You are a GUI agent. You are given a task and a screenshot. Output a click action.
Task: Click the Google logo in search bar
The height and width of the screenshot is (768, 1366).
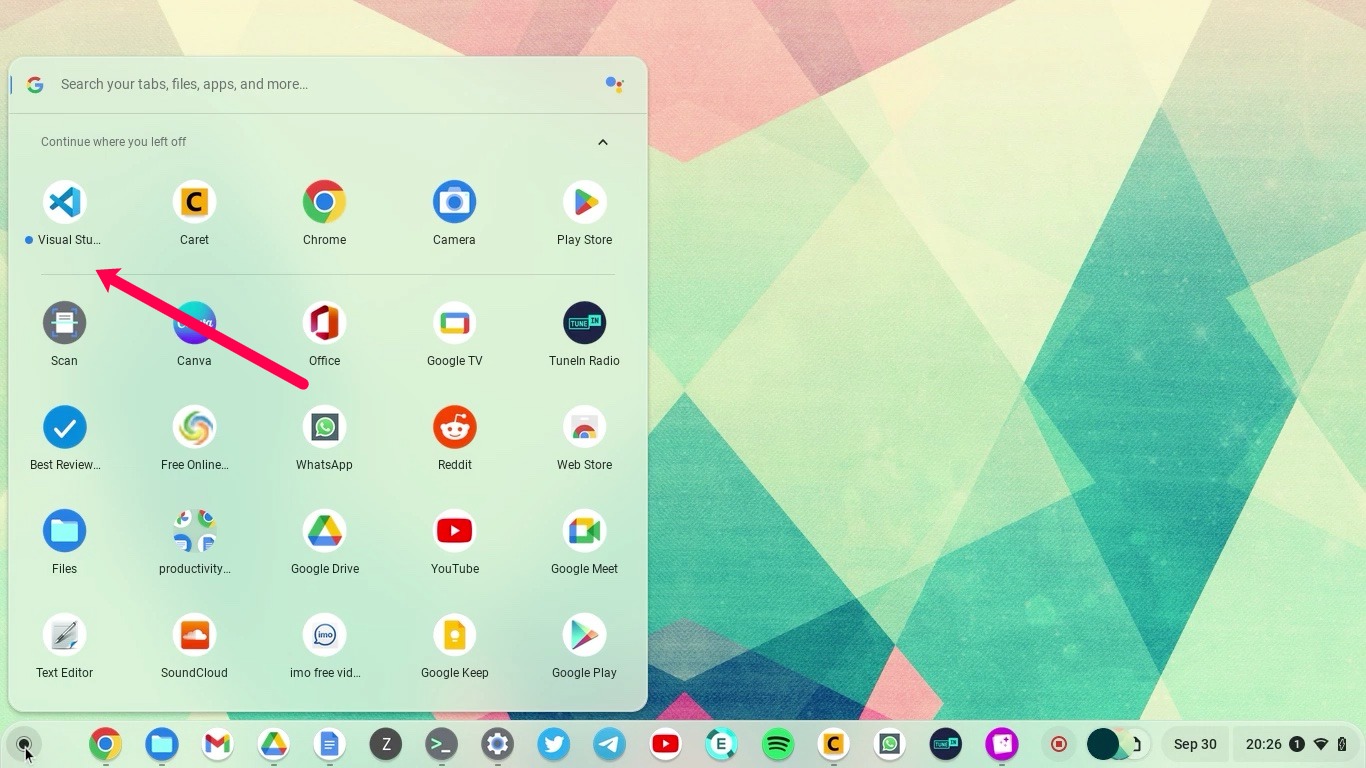coord(35,85)
